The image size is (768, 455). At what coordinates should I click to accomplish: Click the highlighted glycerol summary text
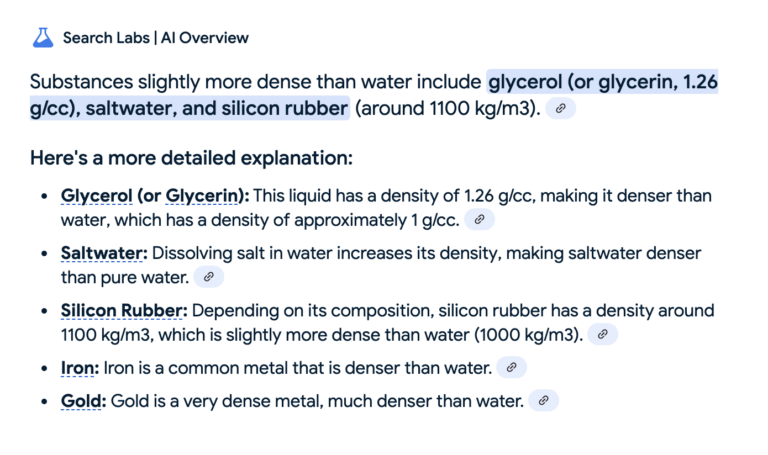click(x=602, y=82)
